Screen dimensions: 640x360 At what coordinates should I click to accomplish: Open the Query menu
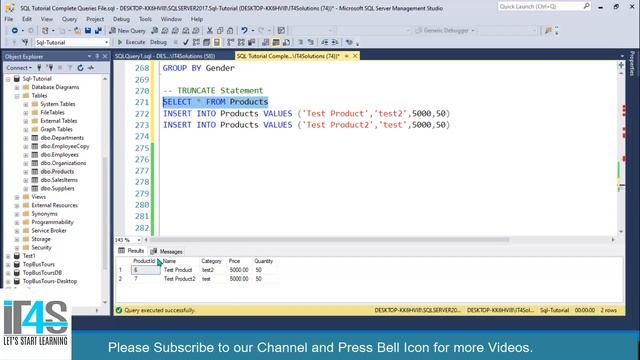[69, 19]
